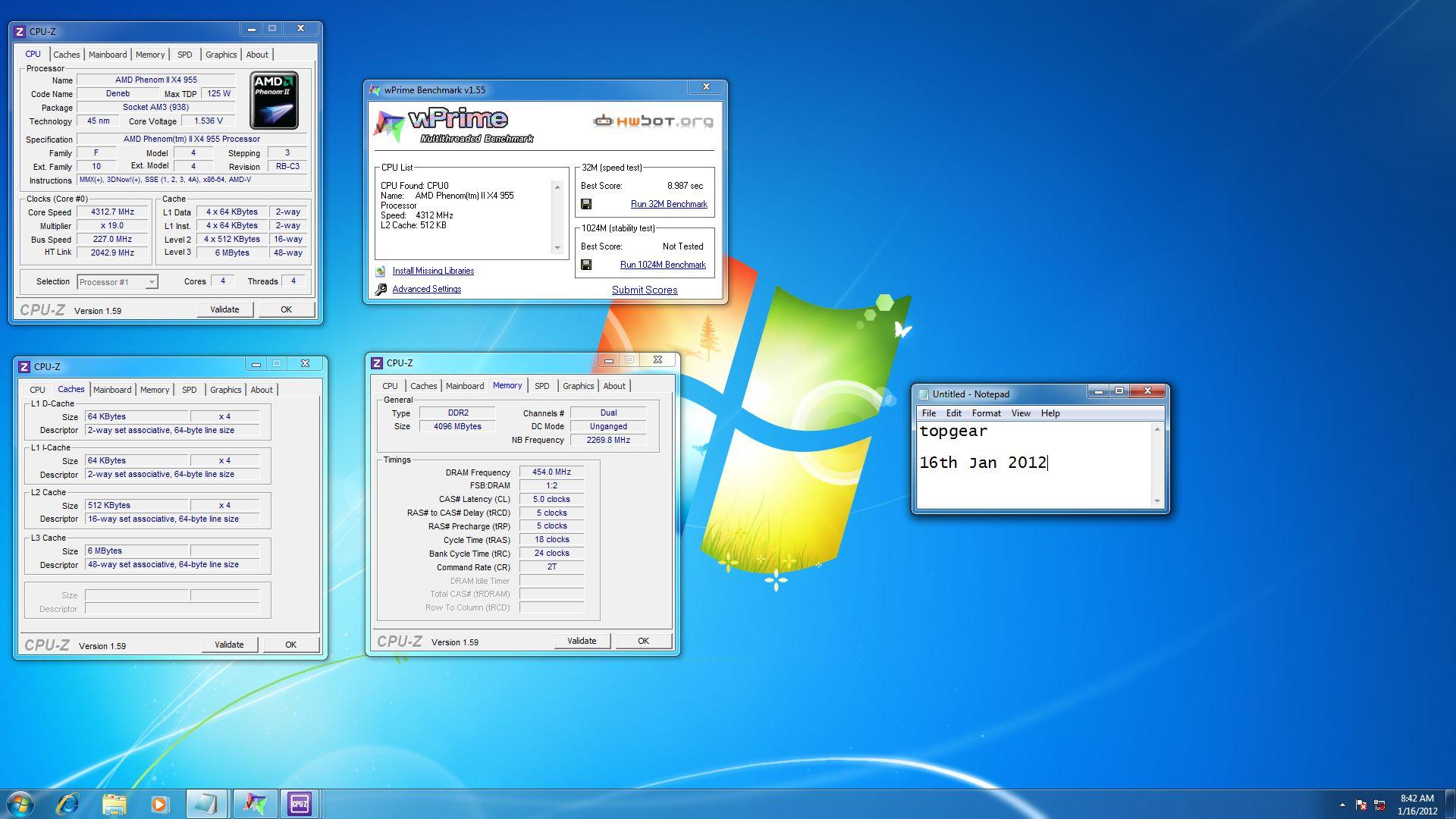
Task: Click the Action Center flag in the tray
Action: pyautogui.click(x=1361, y=805)
